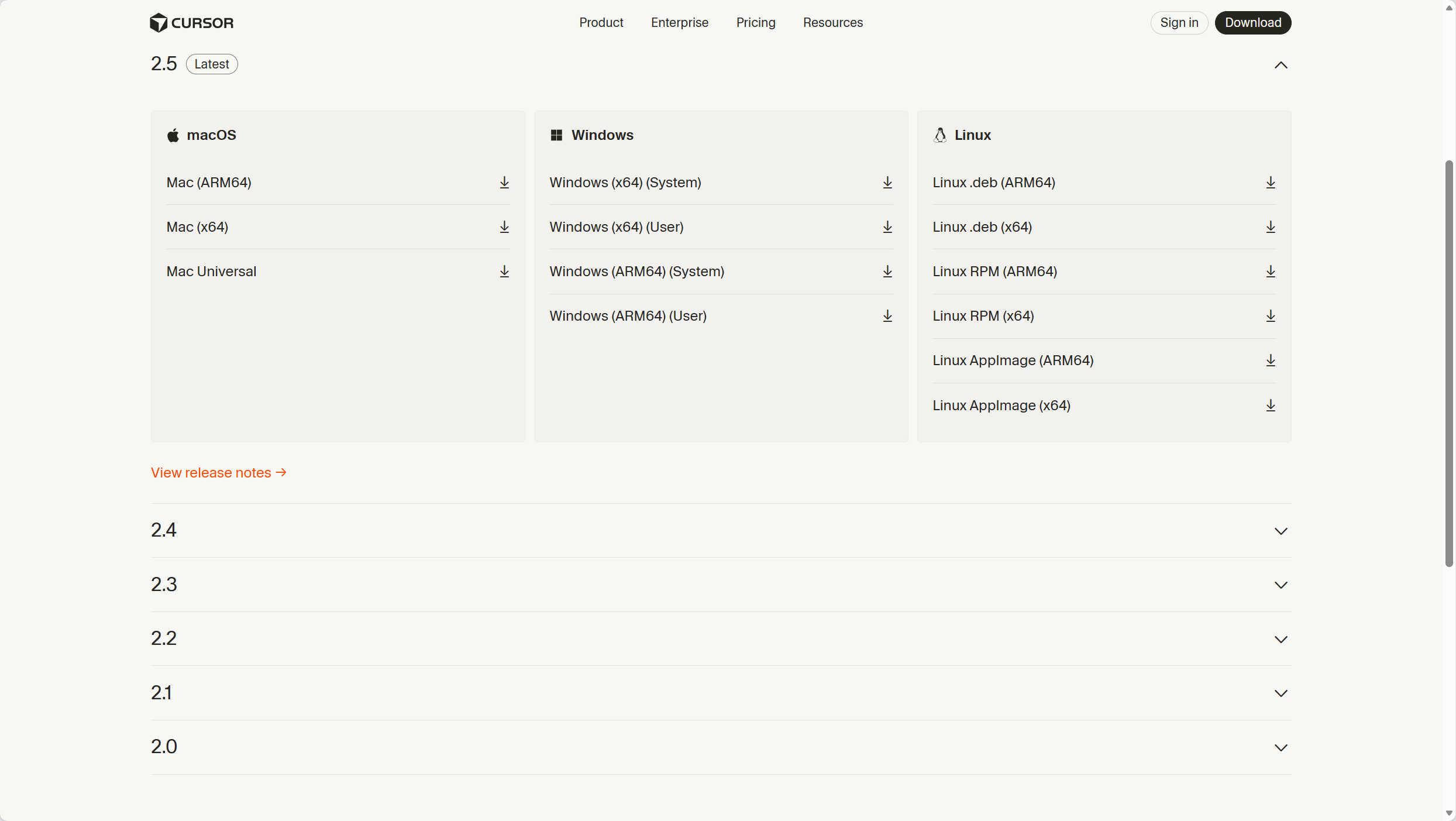Collapse the 2.5 Latest version section
The width and height of the screenshot is (1456, 821).
click(1281, 65)
